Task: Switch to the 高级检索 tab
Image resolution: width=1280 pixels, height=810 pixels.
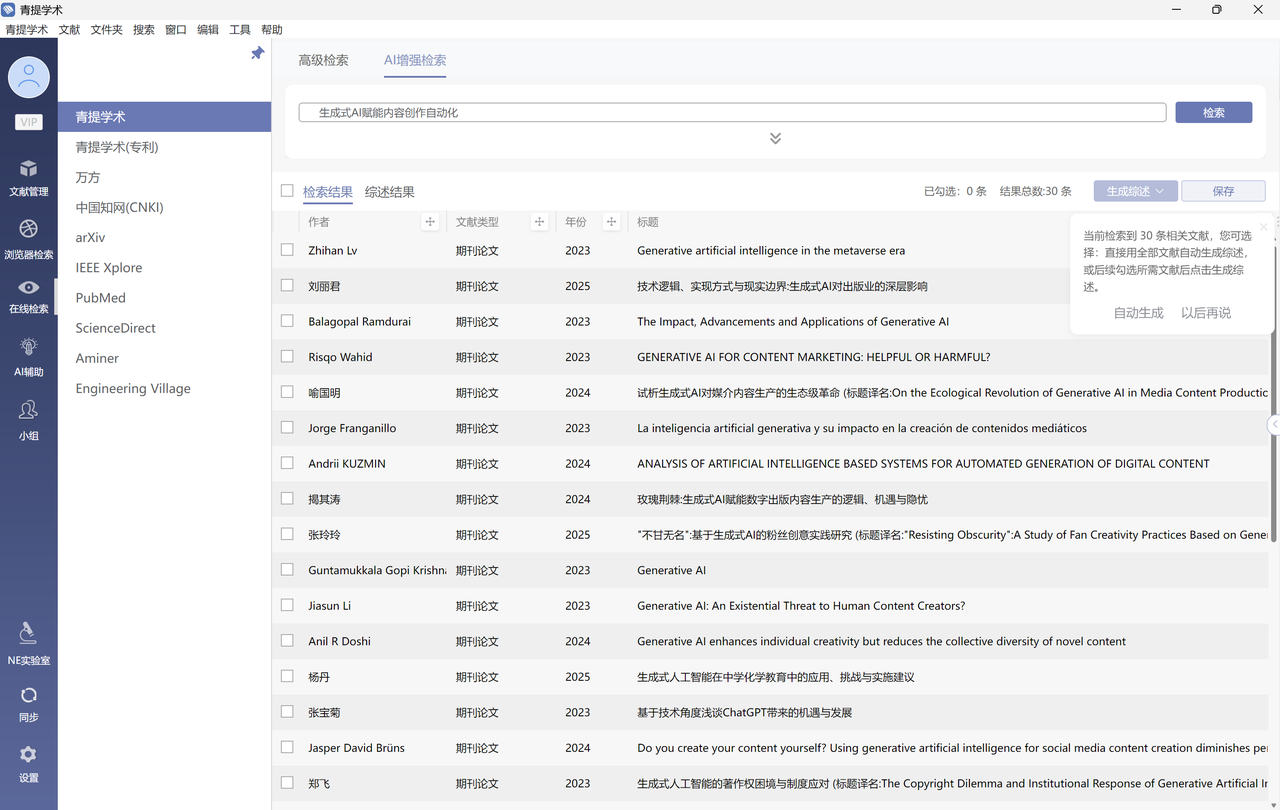Action: click(323, 60)
